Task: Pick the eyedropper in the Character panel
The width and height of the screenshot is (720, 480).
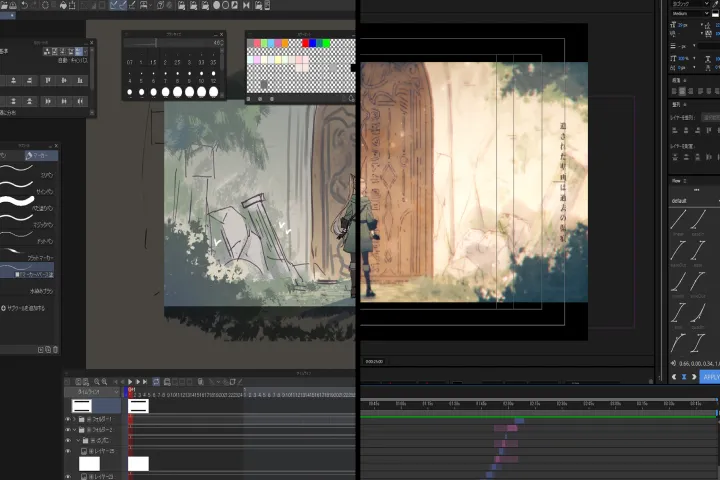Action: (716, 4)
